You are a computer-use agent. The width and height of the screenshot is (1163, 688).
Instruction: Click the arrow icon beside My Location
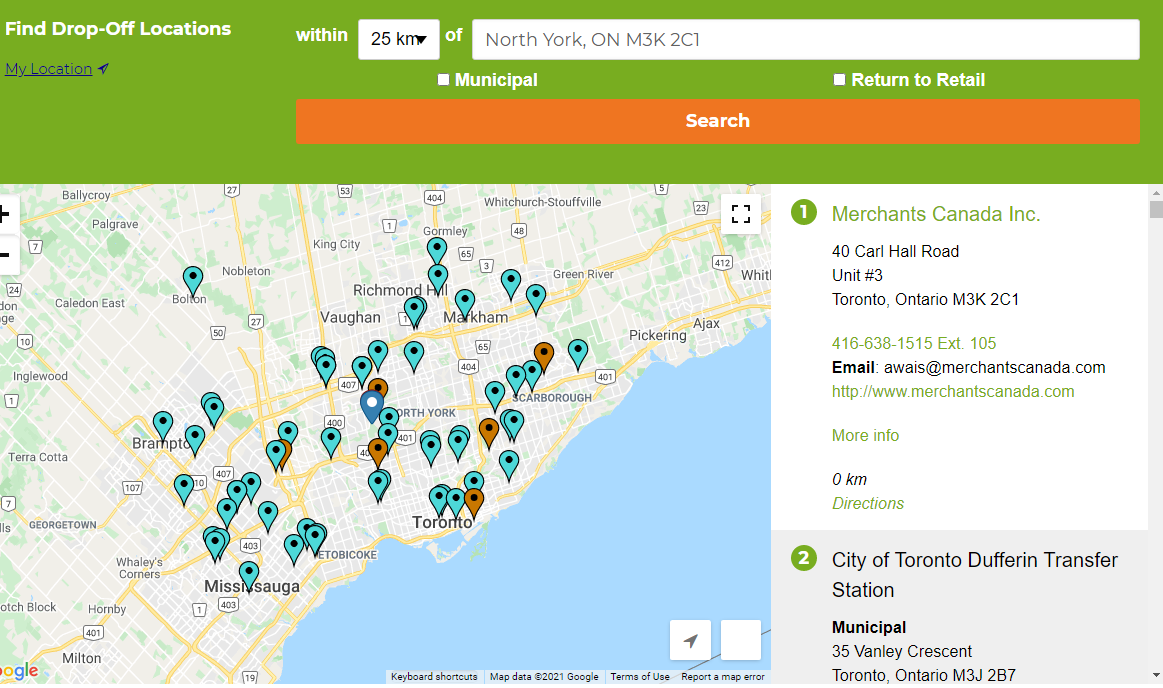(x=103, y=69)
